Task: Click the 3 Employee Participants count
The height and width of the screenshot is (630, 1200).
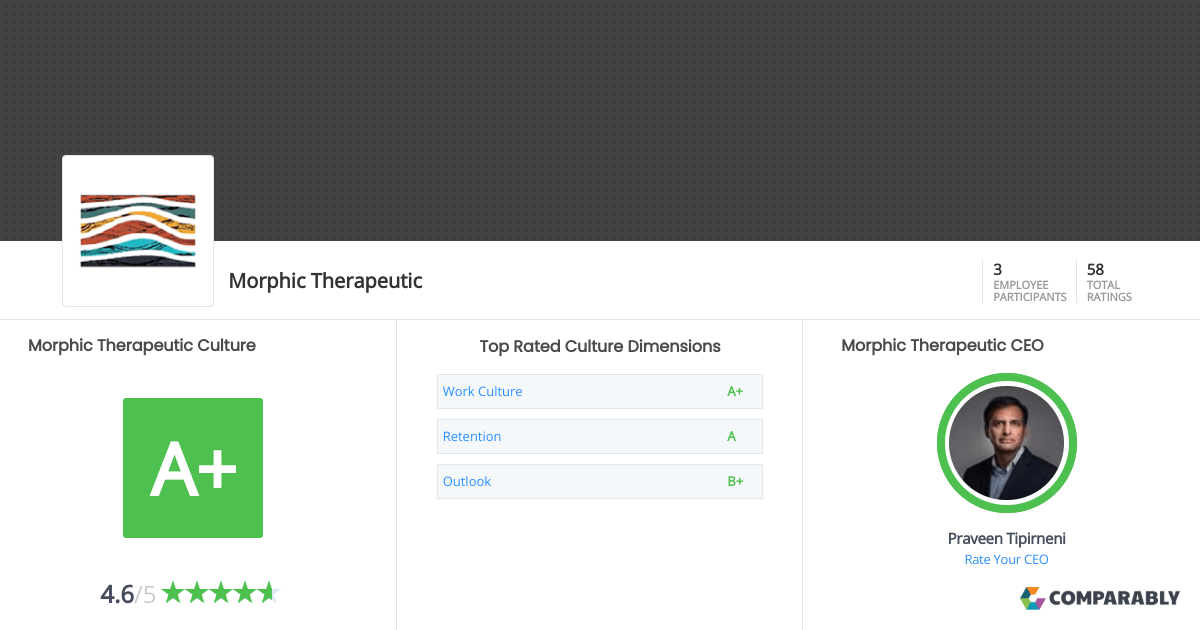Action: click(x=1029, y=281)
